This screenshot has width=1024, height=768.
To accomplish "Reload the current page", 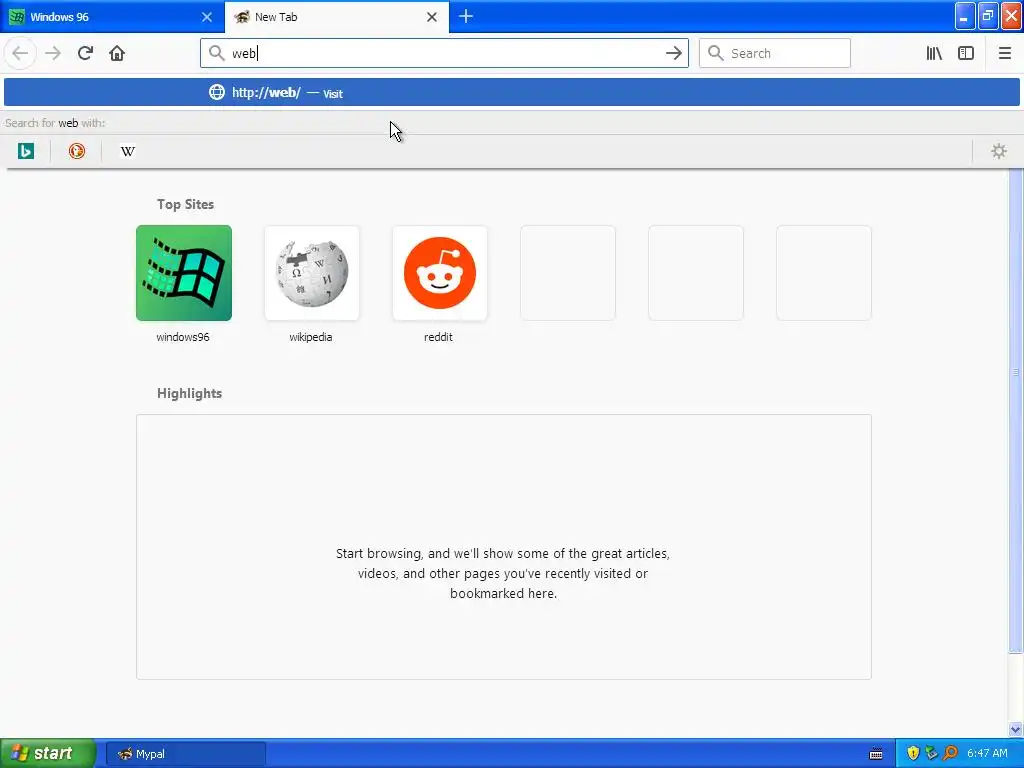I will coord(85,53).
